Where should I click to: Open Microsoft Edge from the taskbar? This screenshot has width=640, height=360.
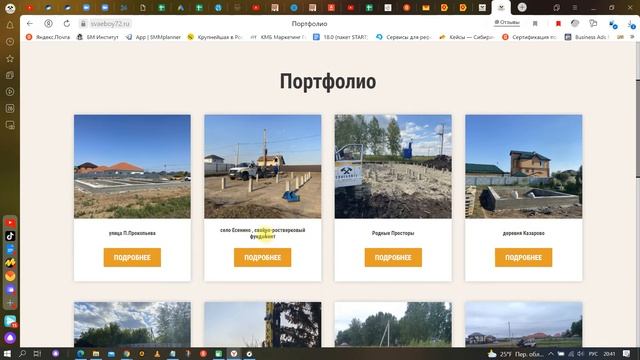80,354
